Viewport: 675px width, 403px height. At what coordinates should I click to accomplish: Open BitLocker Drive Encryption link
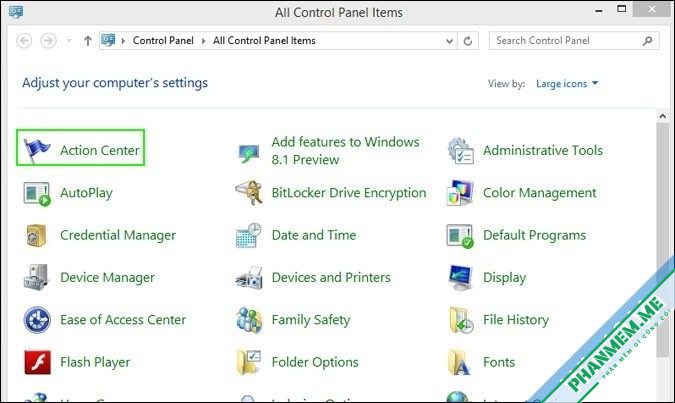[x=349, y=193]
